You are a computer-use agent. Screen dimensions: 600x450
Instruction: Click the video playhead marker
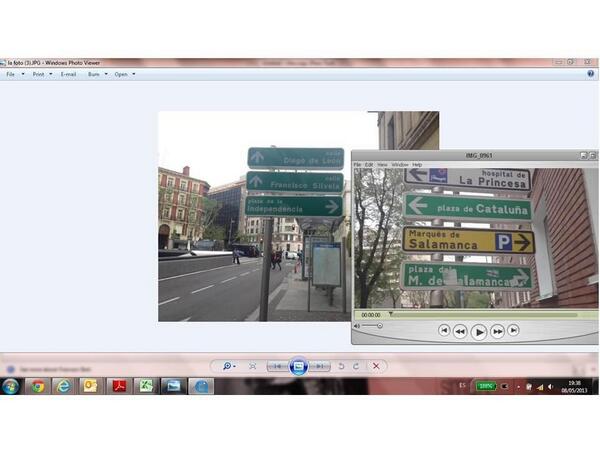(391, 314)
